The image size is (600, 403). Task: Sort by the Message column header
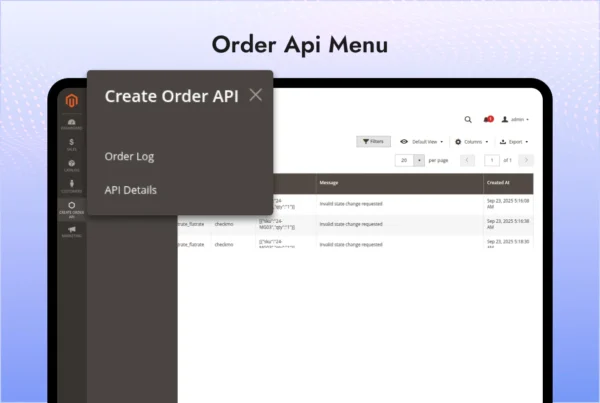coord(399,183)
